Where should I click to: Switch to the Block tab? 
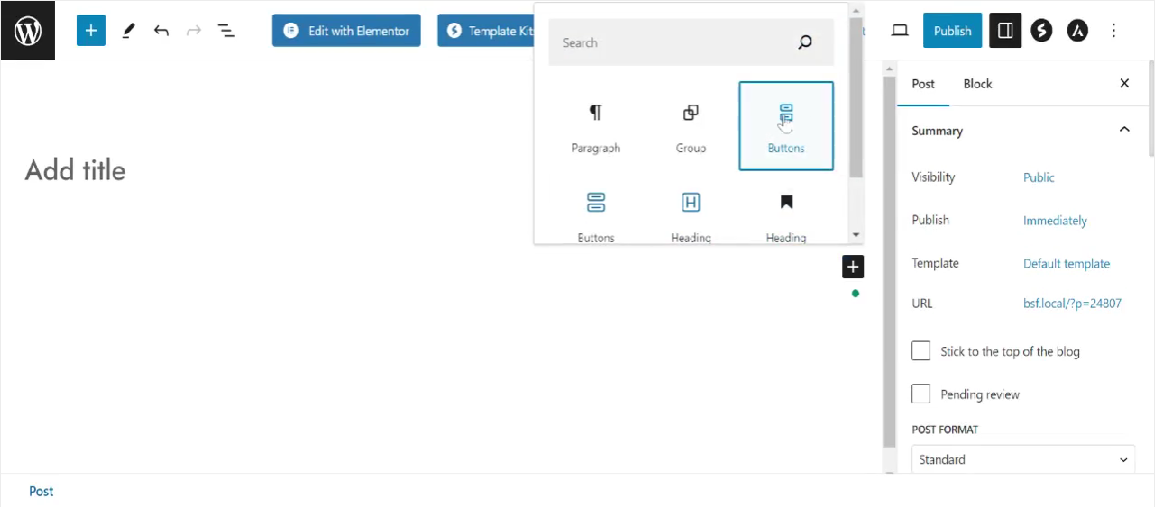[x=977, y=83]
